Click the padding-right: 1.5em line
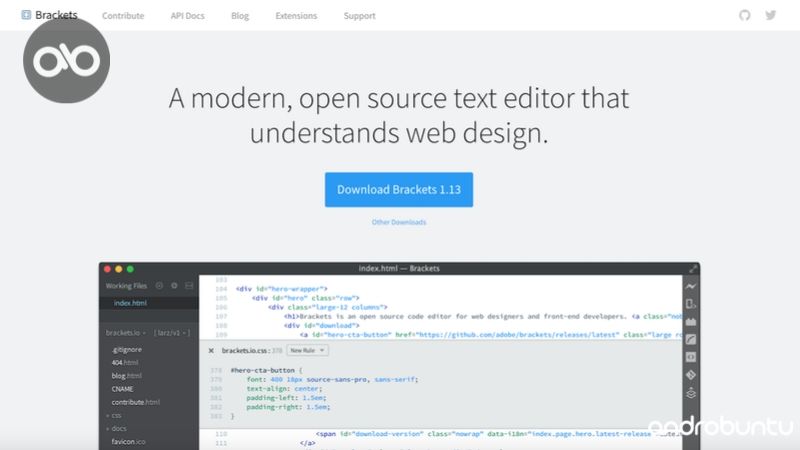 point(288,407)
